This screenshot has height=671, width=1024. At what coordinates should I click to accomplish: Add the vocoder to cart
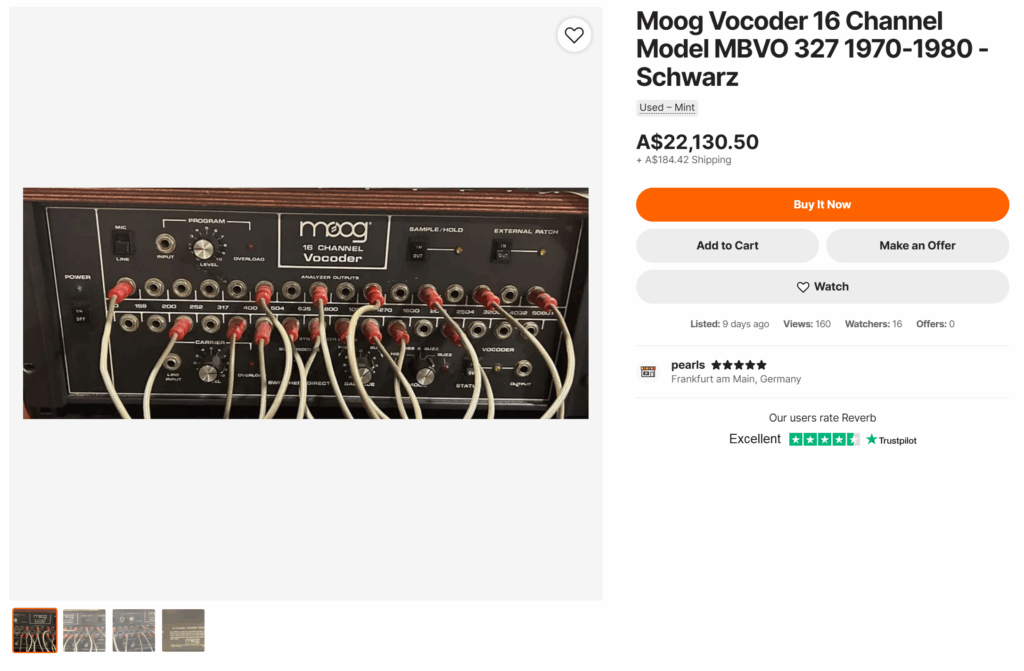tap(728, 246)
